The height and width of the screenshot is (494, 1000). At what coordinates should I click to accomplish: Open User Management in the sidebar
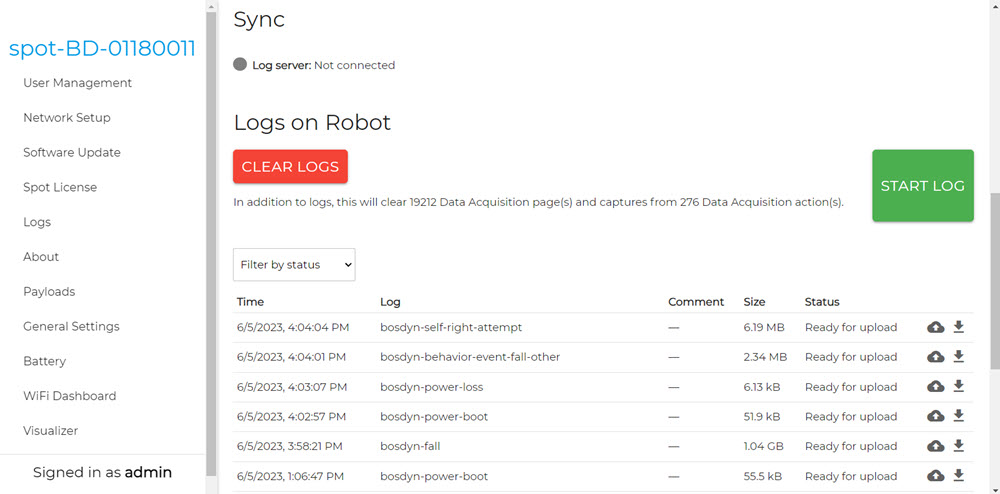click(x=77, y=83)
